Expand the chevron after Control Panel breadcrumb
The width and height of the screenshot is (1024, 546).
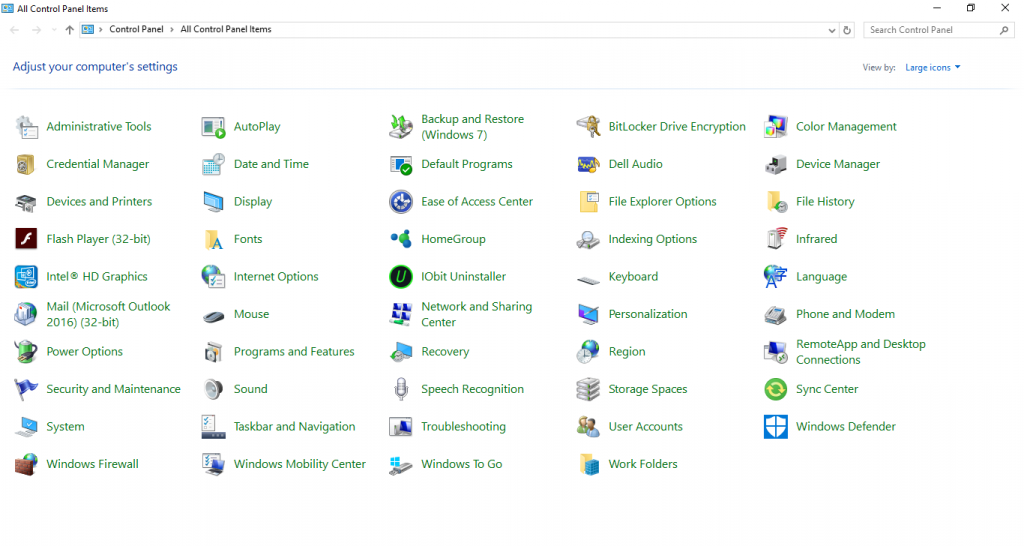pyautogui.click(x=172, y=30)
